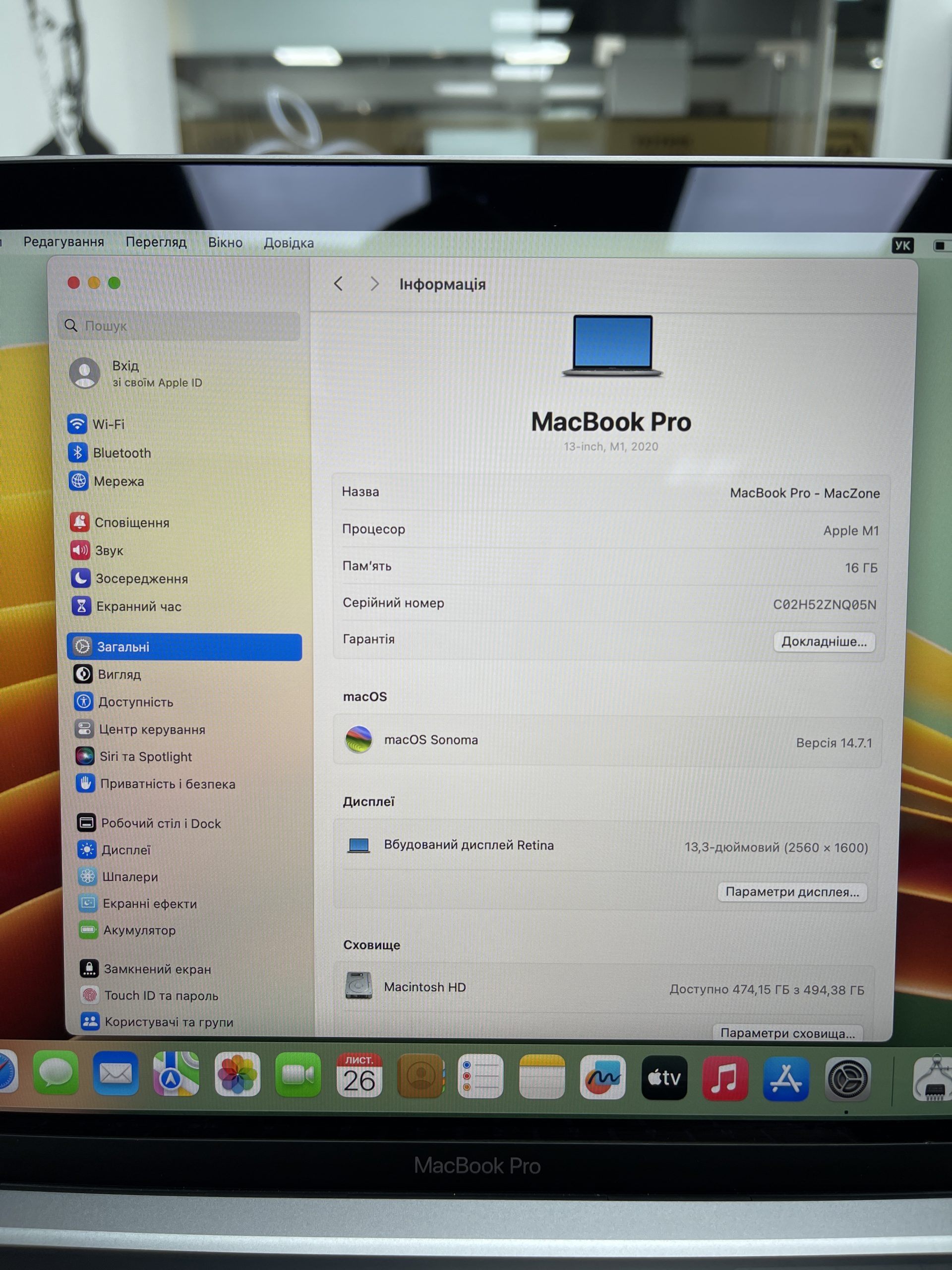The width and height of the screenshot is (952, 1270).
Task: Select Зосередження in sidebar
Action: point(129,578)
